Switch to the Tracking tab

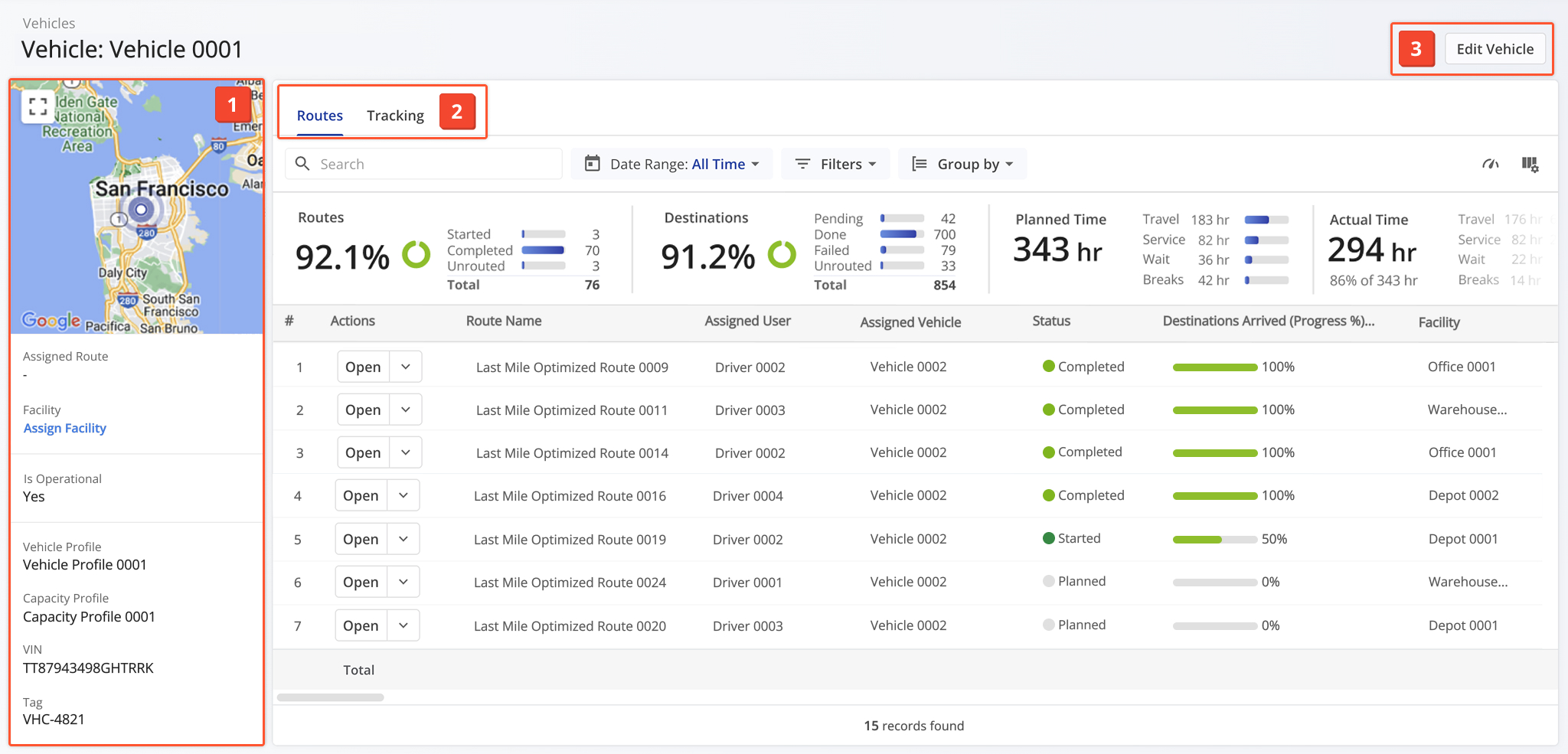click(x=395, y=116)
